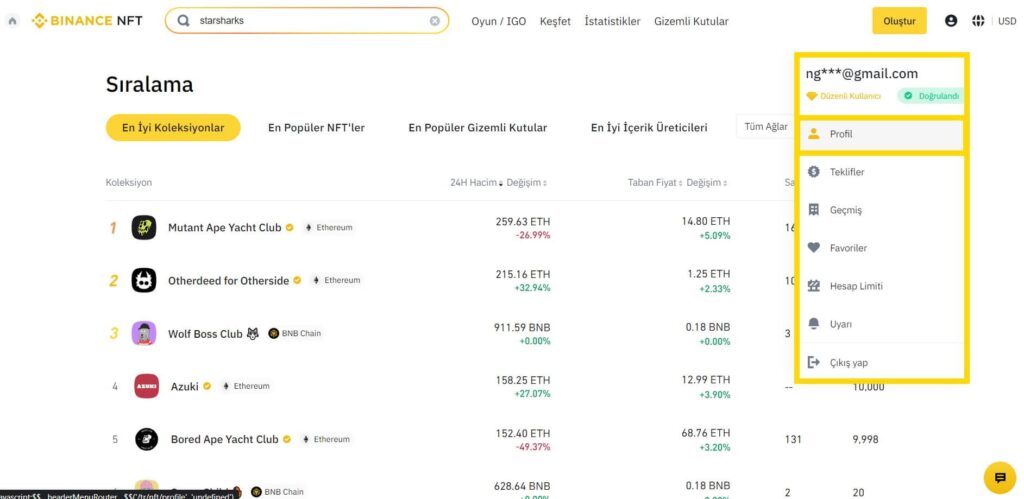
Task: Open the Tüm Ağlar network dropdown
Action: tap(765, 127)
